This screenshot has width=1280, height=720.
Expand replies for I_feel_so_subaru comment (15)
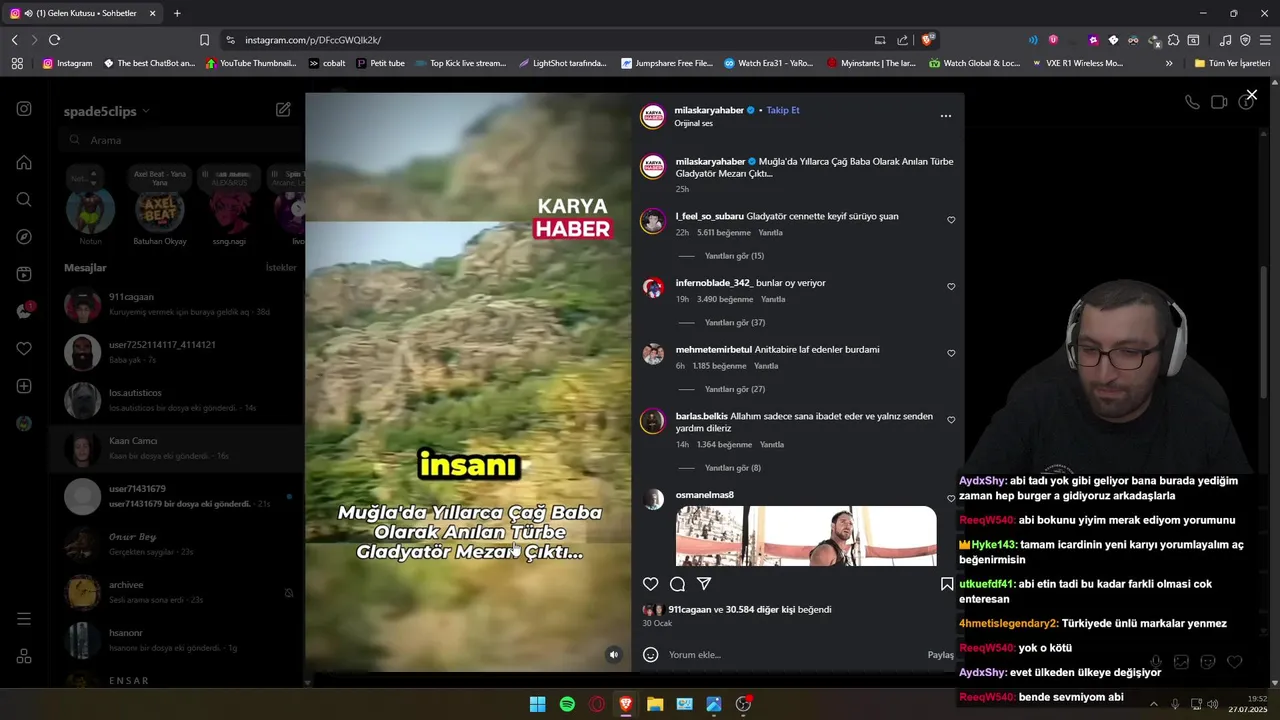[x=734, y=256]
